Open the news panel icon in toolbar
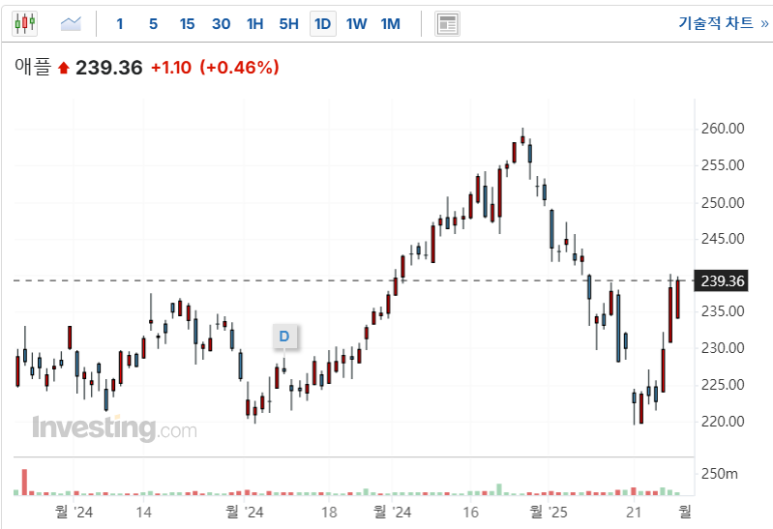The image size is (773, 529). coord(447,24)
